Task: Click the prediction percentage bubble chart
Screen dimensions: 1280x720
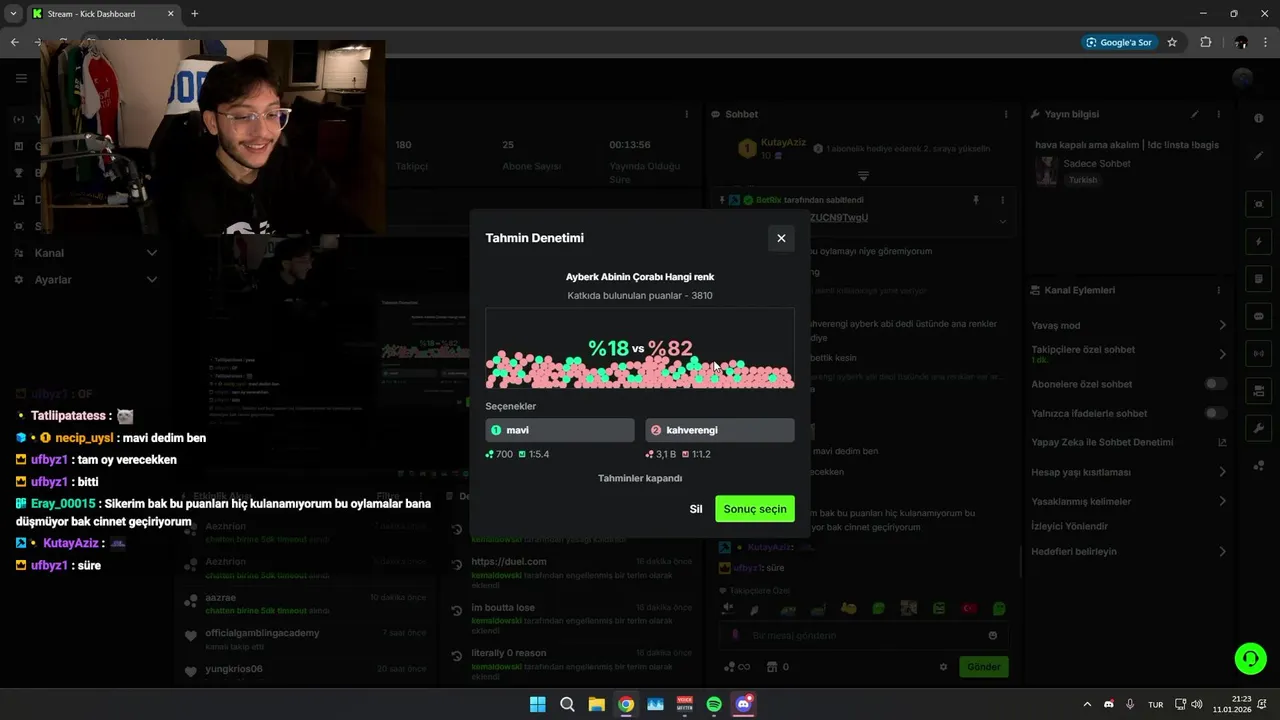Action: pyautogui.click(x=640, y=349)
